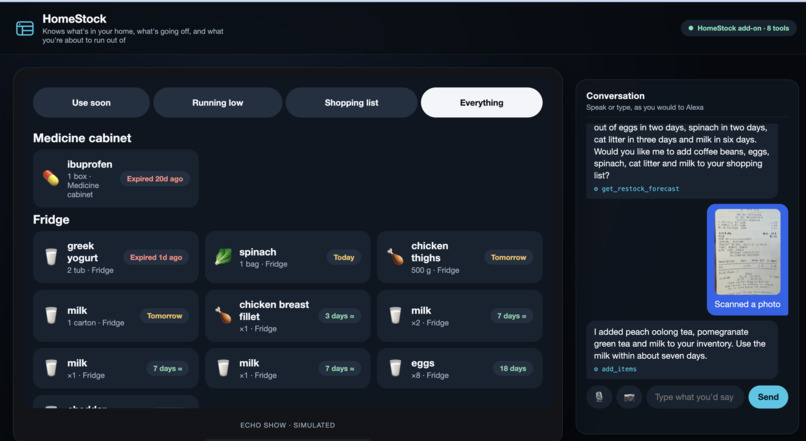Click the 'I added peach oolong tea' message
The image size is (806, 441).
[x=682, y=350]
